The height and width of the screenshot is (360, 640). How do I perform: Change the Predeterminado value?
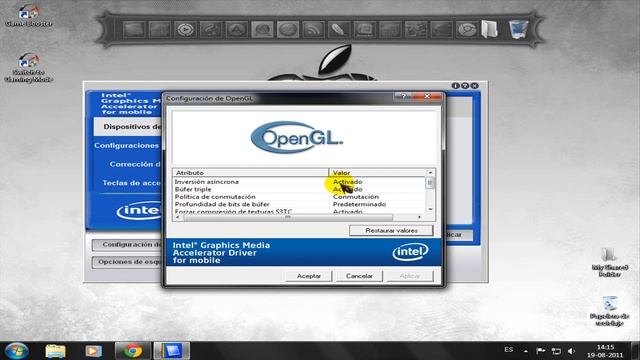(x=359, y=204)
